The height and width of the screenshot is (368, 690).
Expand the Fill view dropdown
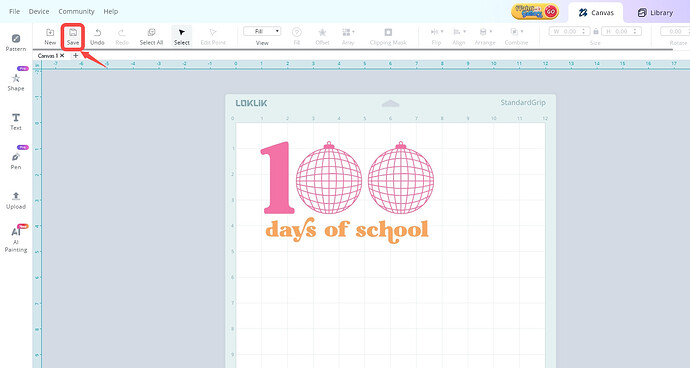262,31
